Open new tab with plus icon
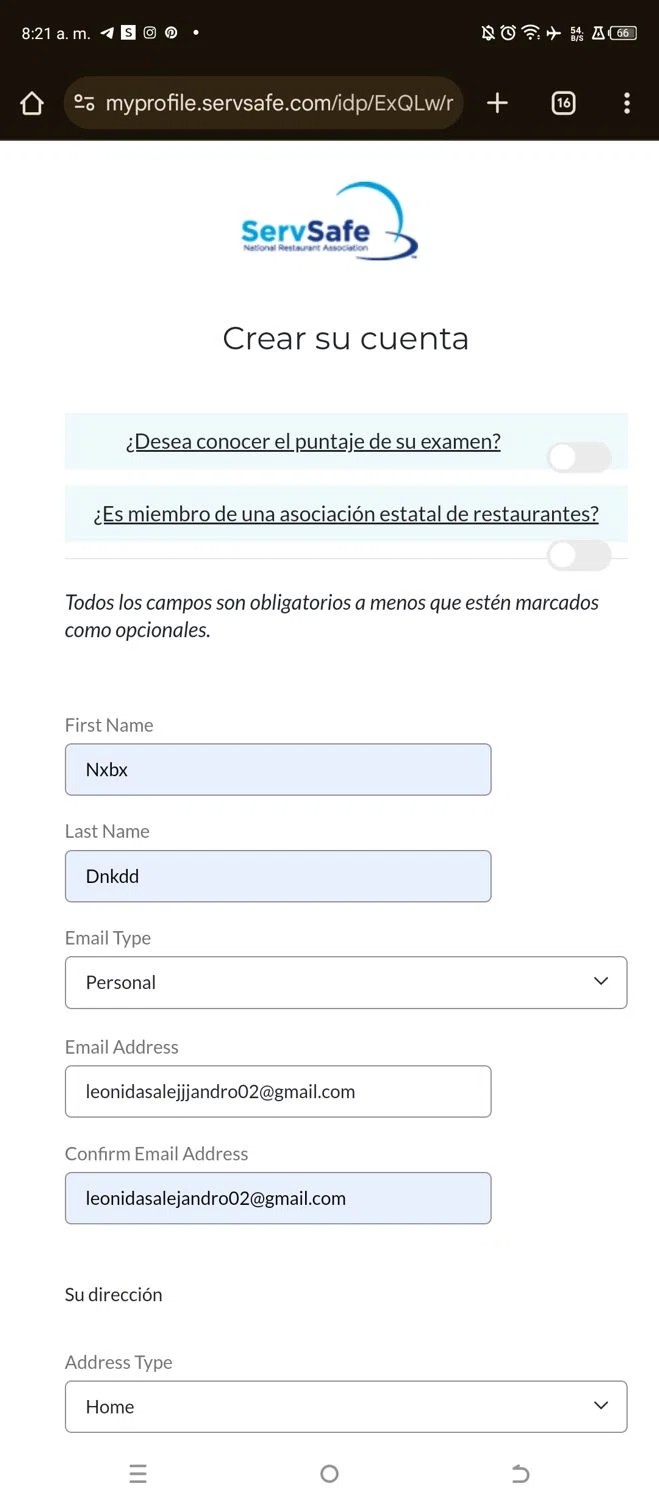 tap(497, 103)
